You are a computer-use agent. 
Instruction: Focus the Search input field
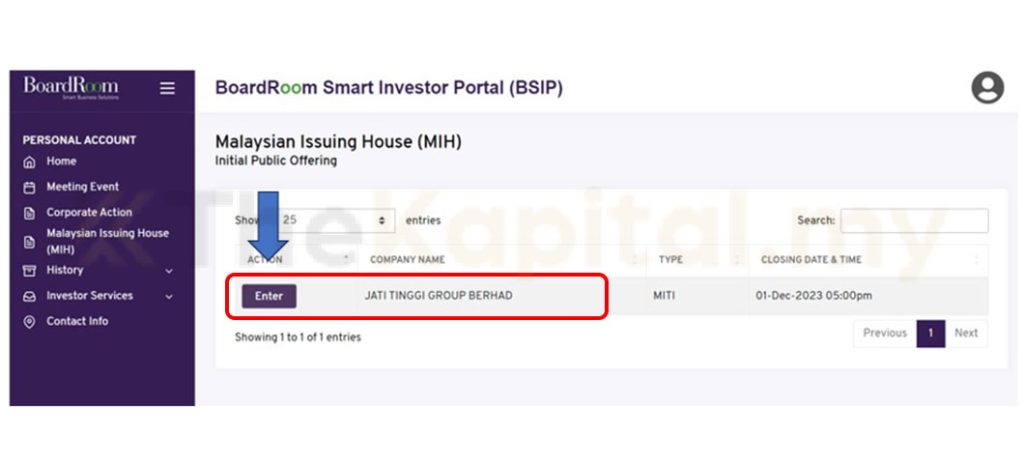(914, 221)
